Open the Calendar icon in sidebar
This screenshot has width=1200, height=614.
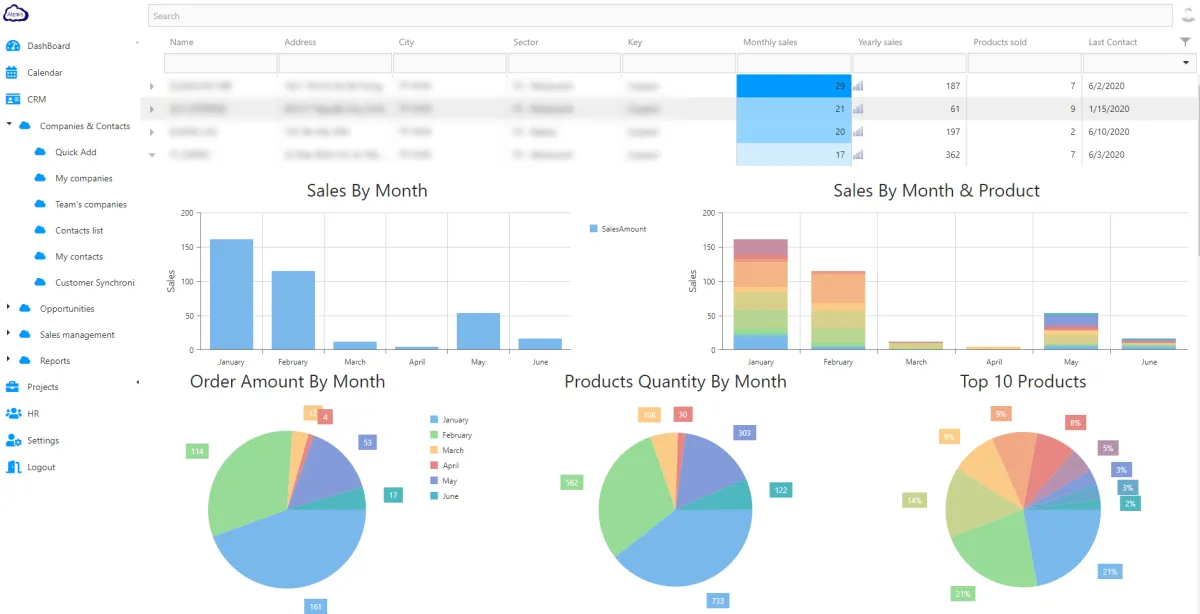[x=12, y=72]
